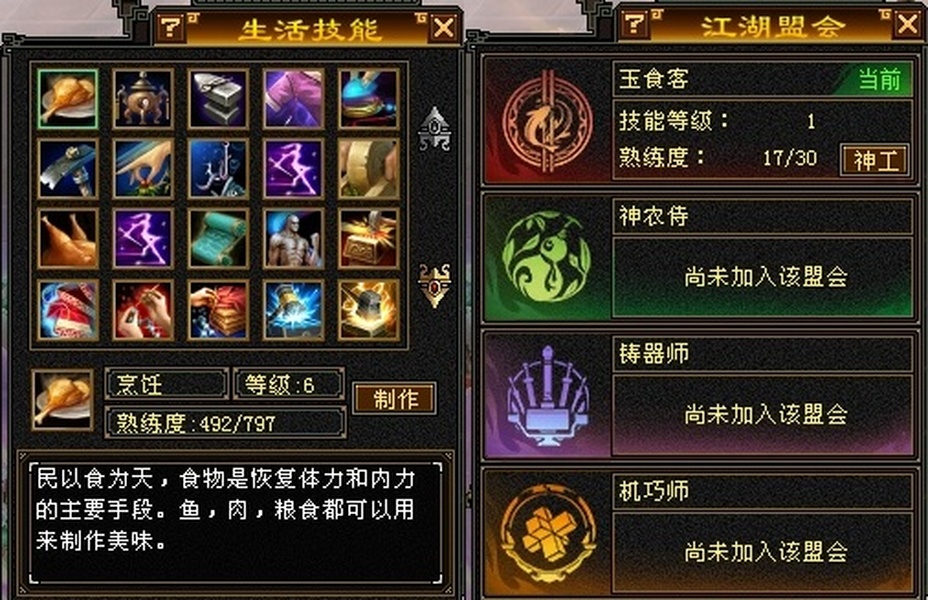The image size is (928, 600).
Task: Select the blue lightning hammer skill icon
Action: click(x=294, y=310)
